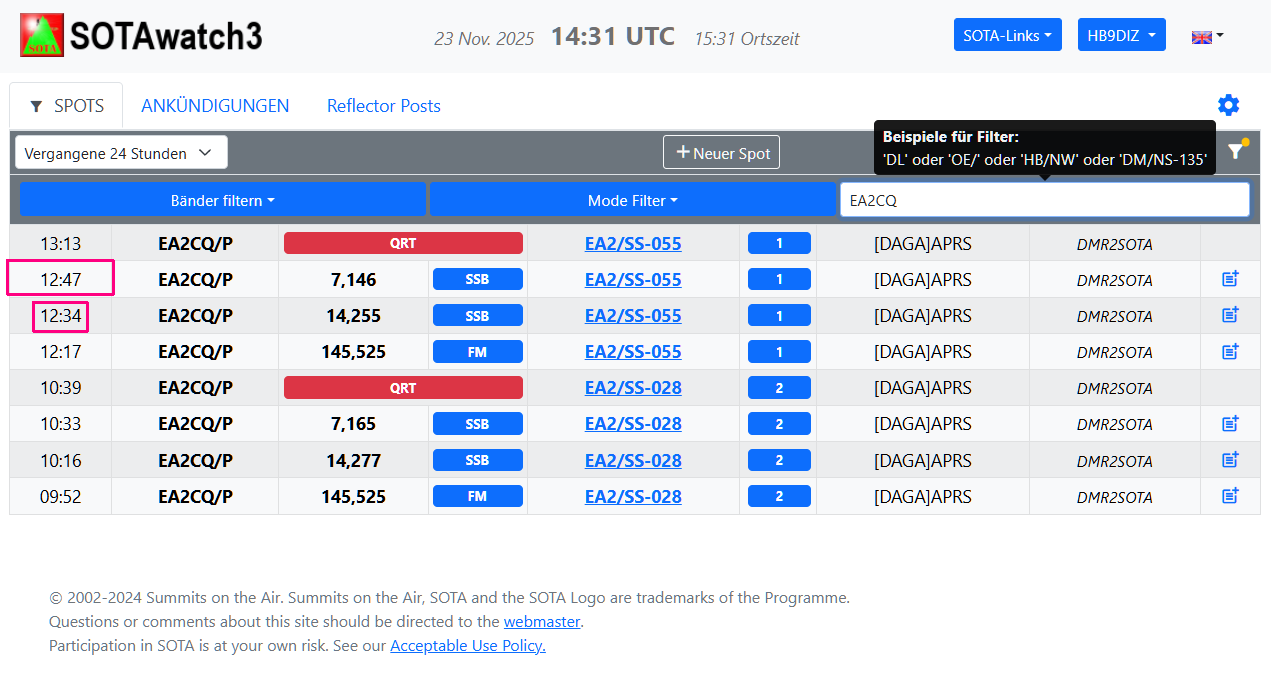Click log icon for 14,277 SSB spot
Screen dimensions: 1271x673
click(x=1230, y=460)
